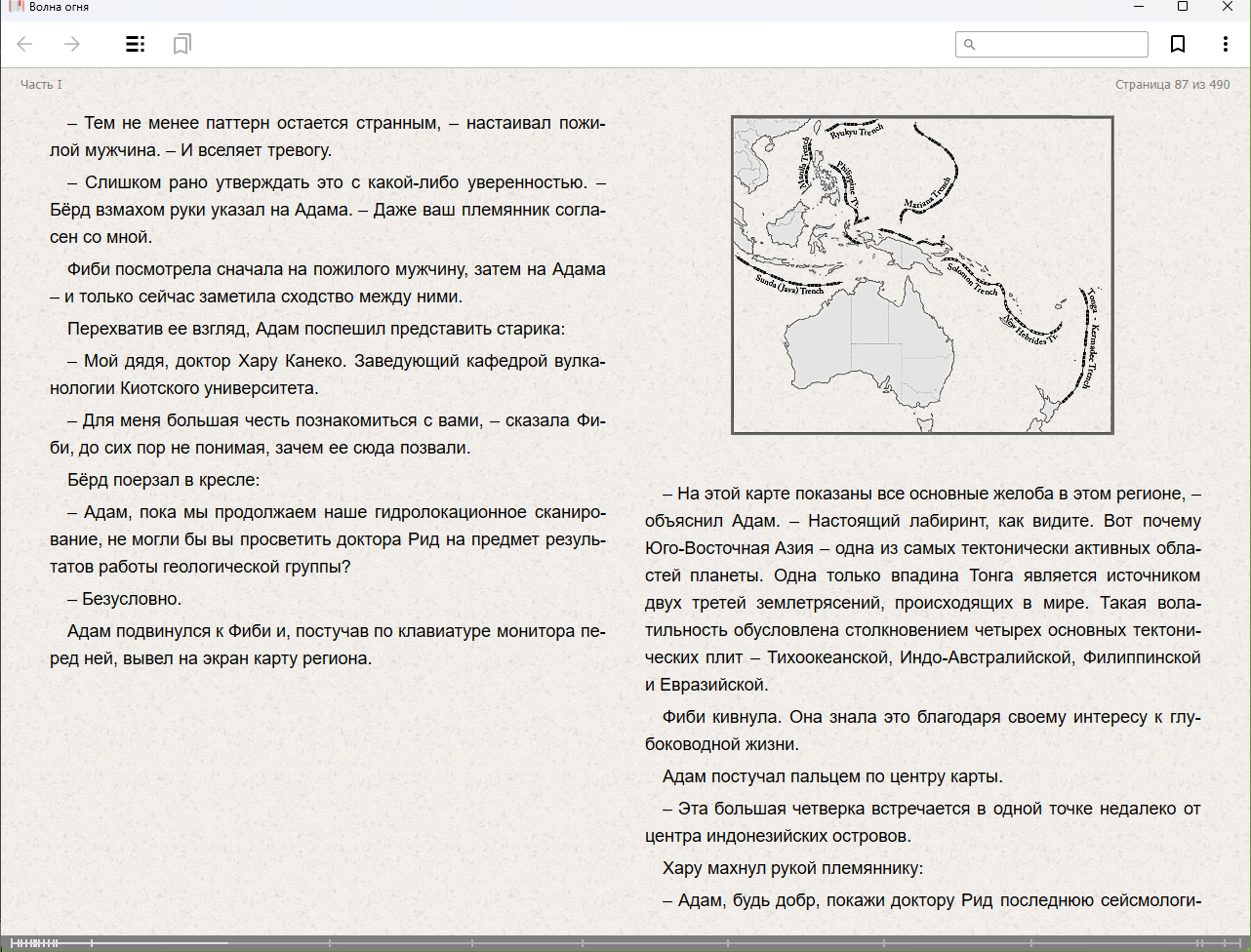Go back with the left arrow

[x=25, y=44]
